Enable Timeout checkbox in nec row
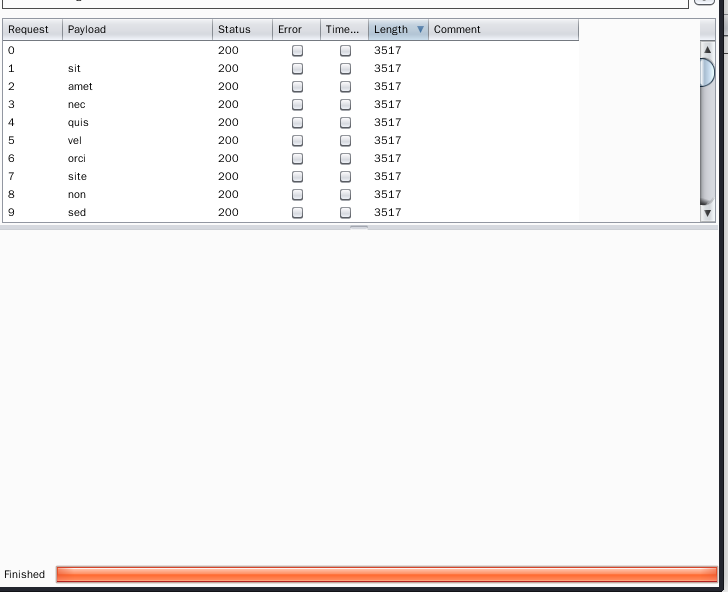This screenshot has width=728, height=592. coord(345,104)
